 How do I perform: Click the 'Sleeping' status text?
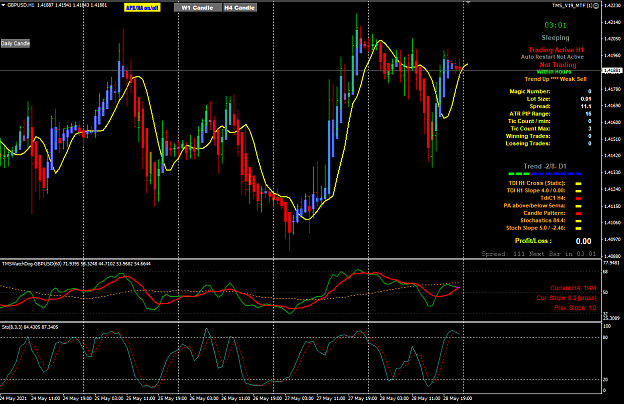pyautogui.click(x=555, y=38)
